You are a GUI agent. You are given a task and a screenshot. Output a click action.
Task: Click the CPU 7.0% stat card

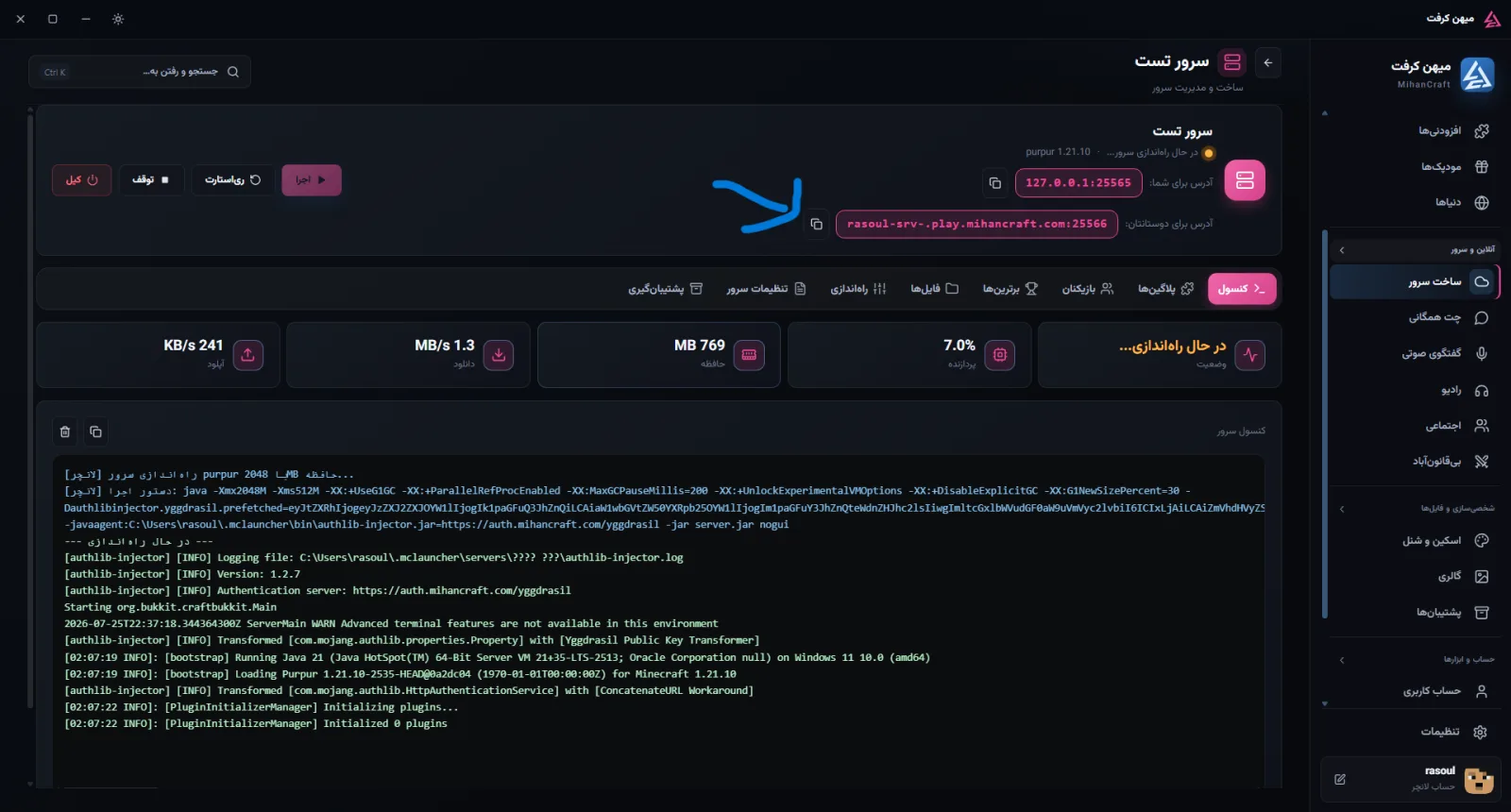[x=909, y=355]
